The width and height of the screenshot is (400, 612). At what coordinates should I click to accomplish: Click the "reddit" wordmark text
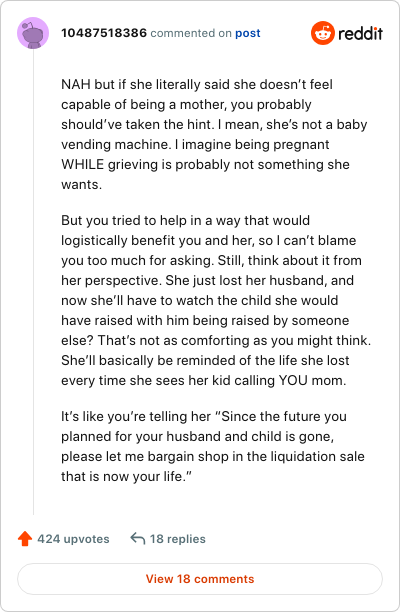coord(360,34)
